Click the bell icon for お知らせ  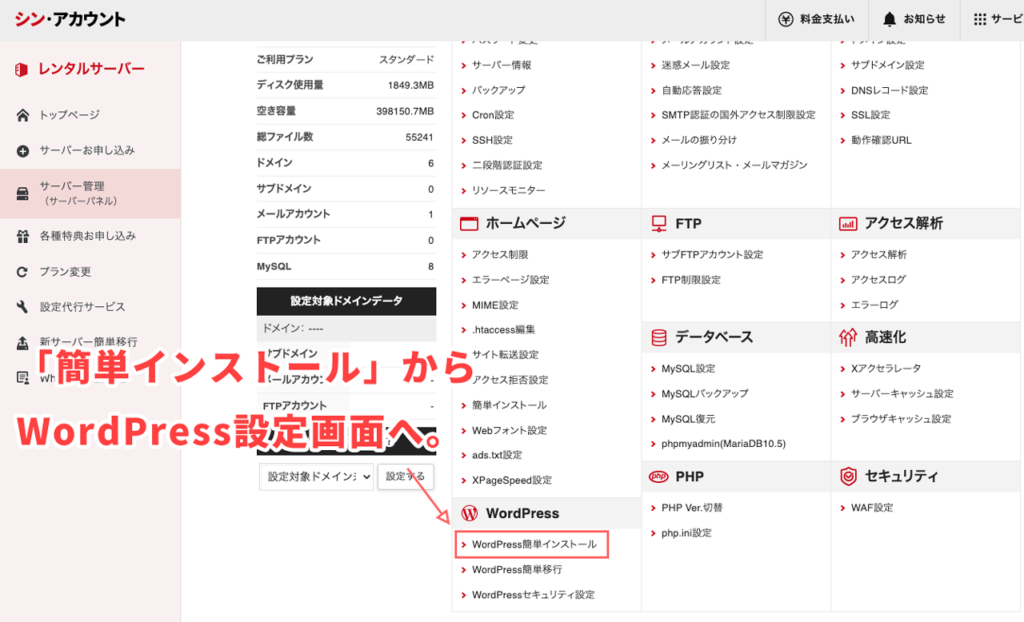(889, 20)
